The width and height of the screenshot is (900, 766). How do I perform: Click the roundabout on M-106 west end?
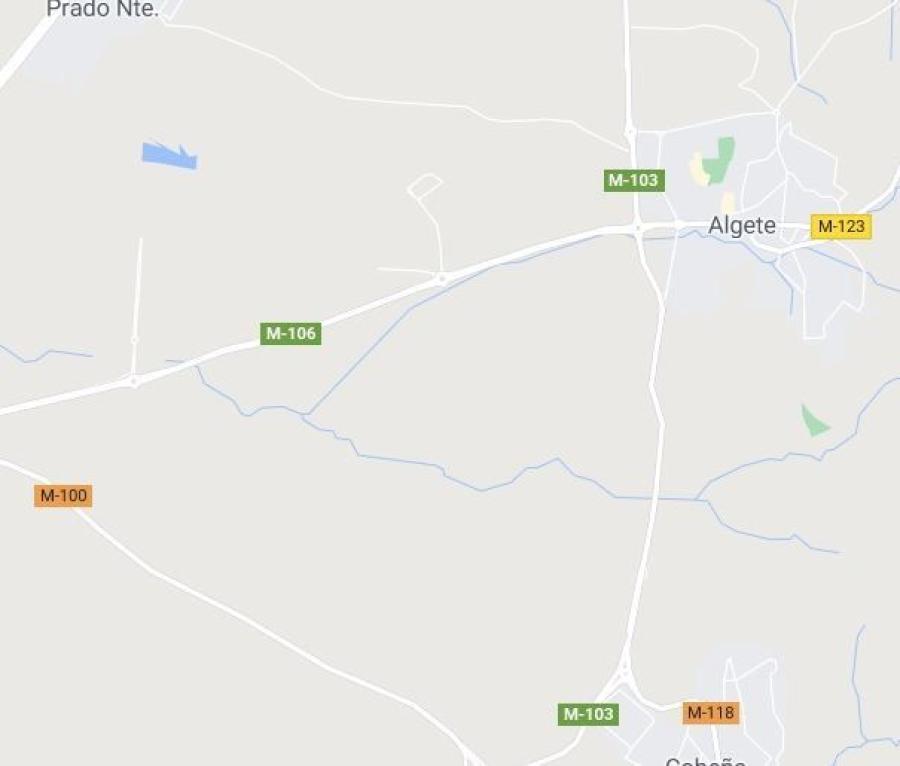134,381
